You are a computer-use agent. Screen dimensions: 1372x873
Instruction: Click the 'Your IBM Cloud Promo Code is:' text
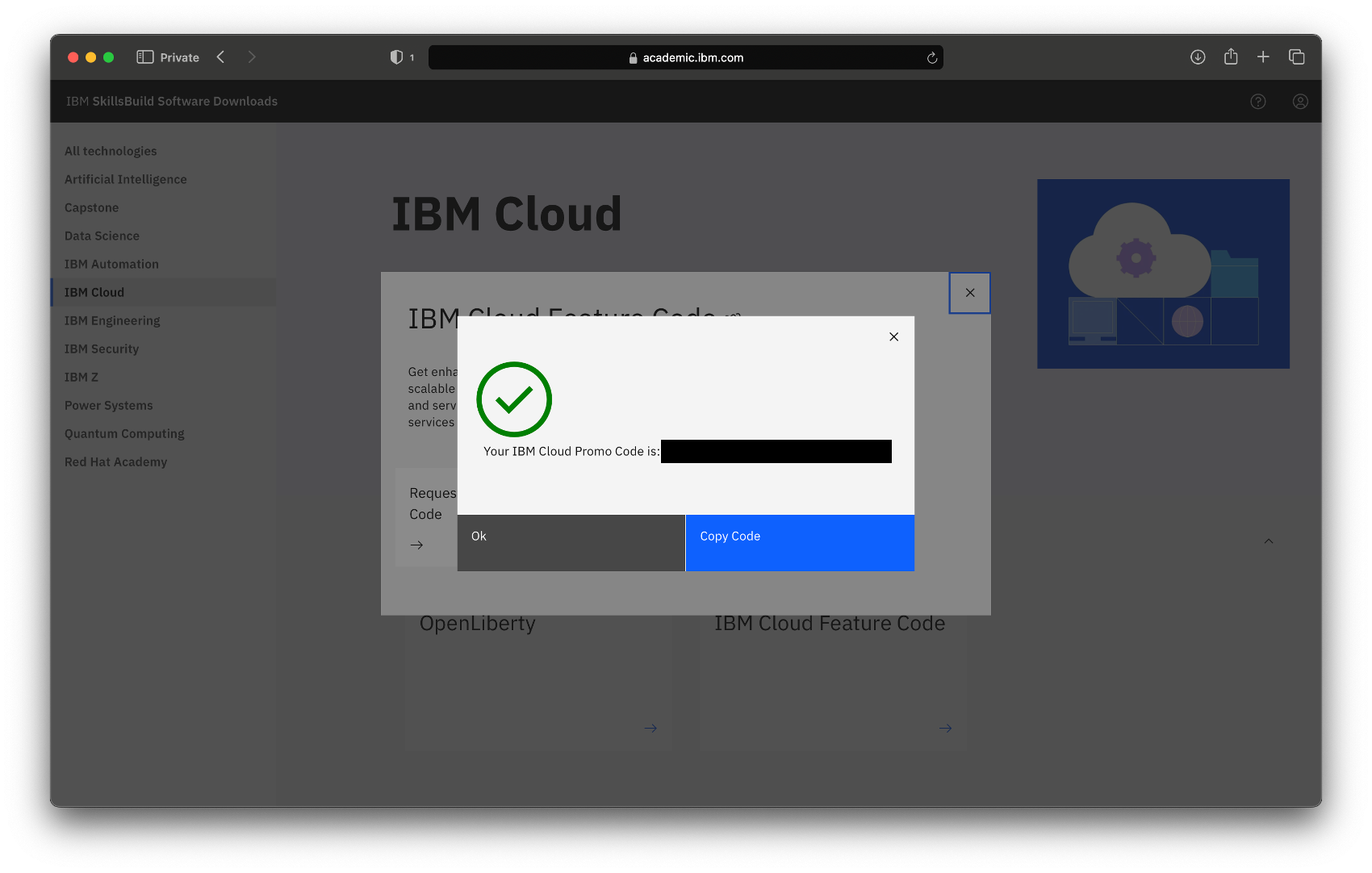pyautogui.click(x=571, y=451)
